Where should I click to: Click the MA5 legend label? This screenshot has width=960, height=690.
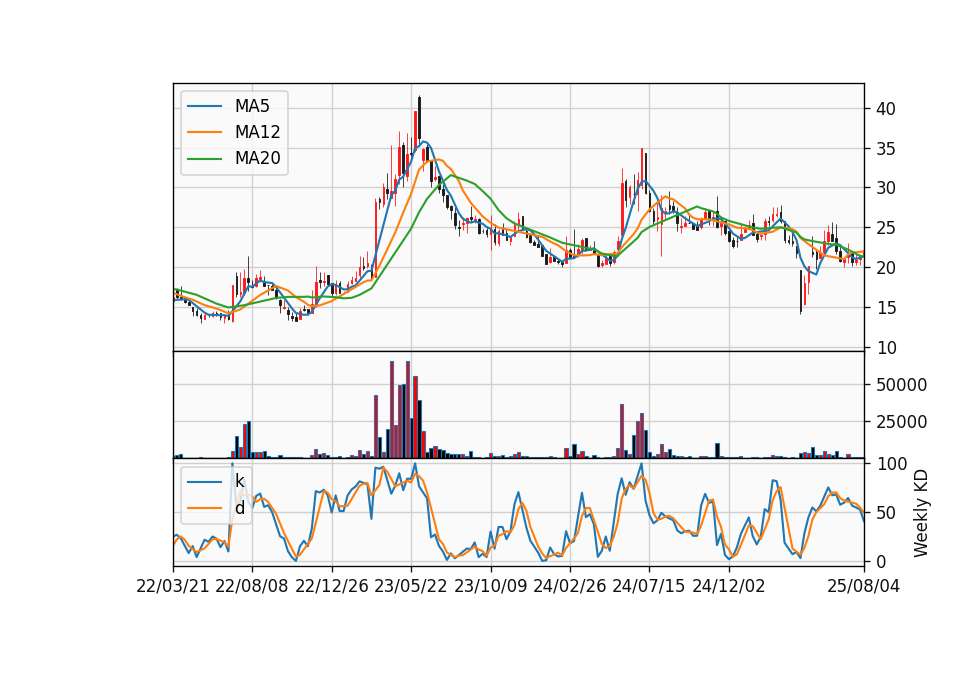click(252, 106)
